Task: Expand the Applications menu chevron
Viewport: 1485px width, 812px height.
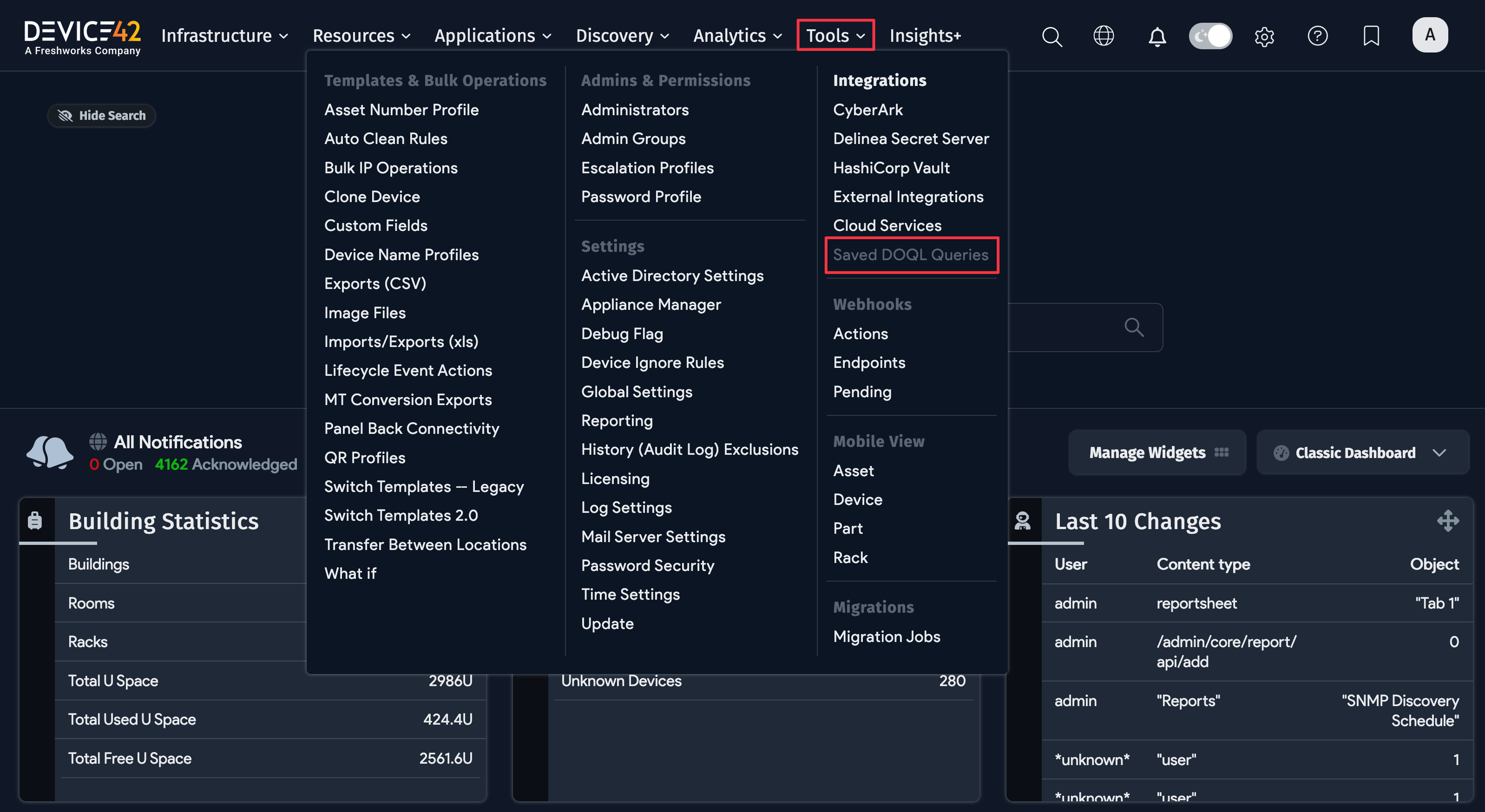Action: [x=548, y=36]
